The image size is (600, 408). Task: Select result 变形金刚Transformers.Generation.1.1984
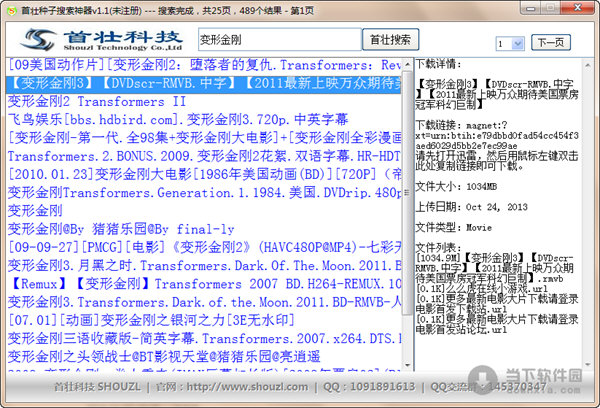coord(204,193)
